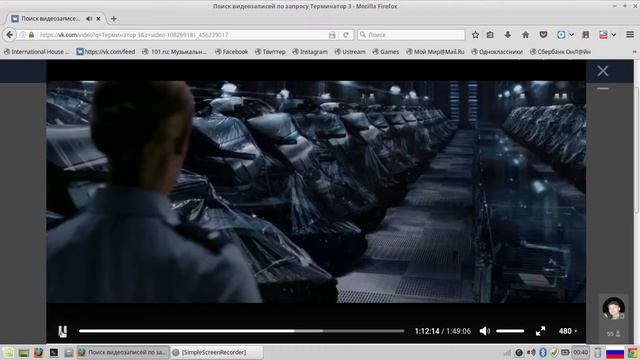Open the network tray icon
Viewport: 640px width, 360px height.
507,353
